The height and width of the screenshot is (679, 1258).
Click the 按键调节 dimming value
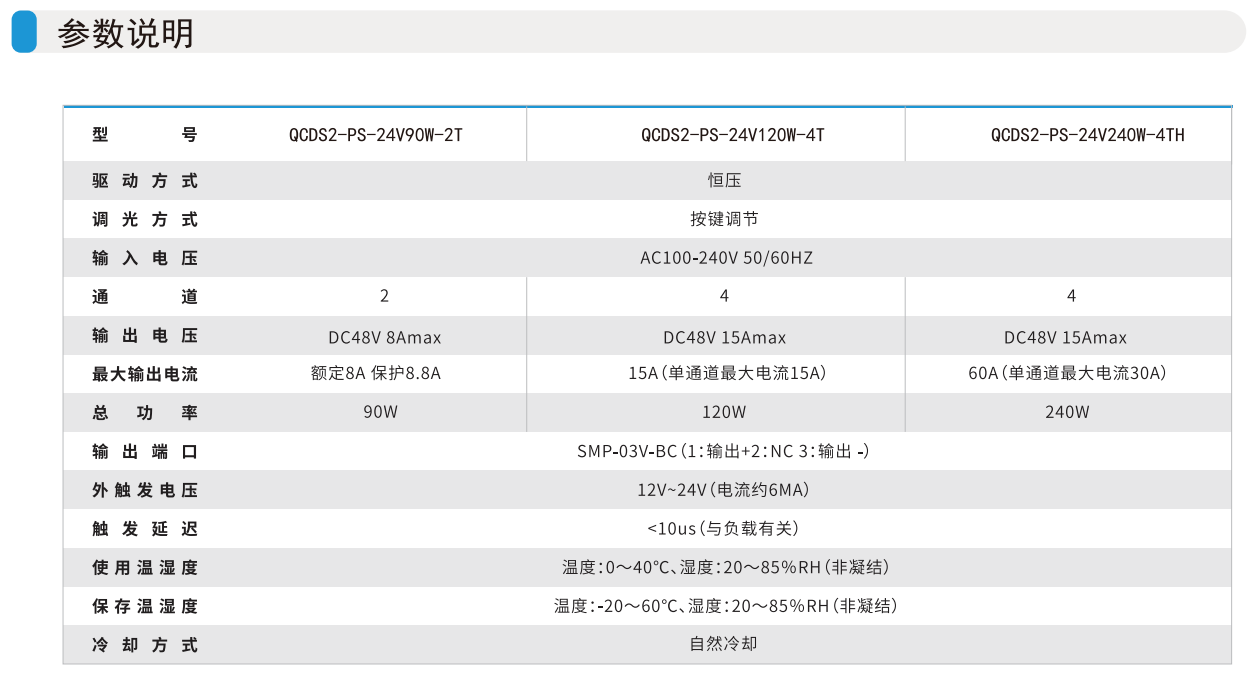(x=724, y=219)
